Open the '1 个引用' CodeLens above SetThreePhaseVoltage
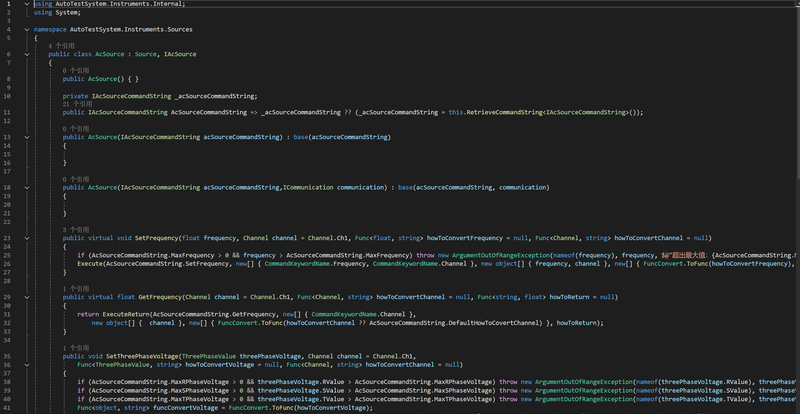This screenshot has width=800, height=414. point(76,348)
